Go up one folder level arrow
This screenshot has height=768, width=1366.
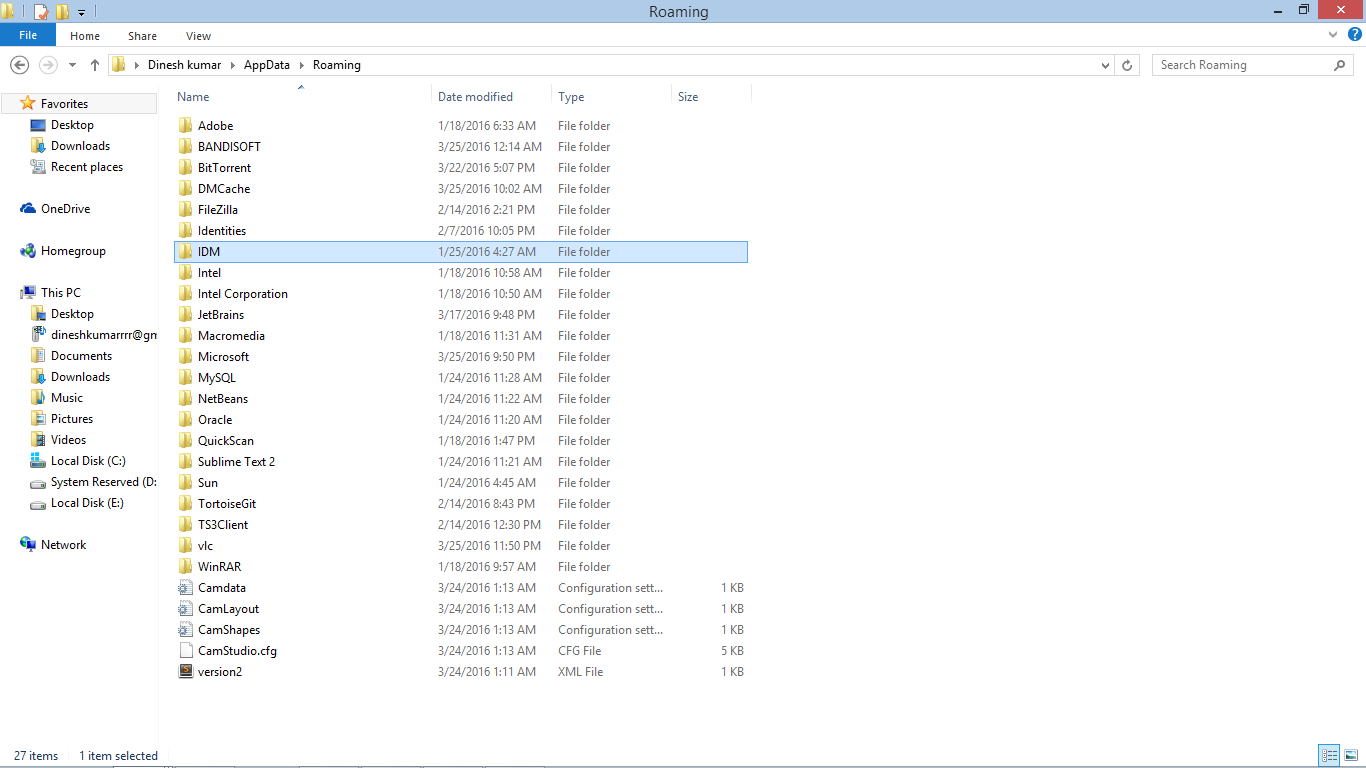pyautogui.click(x=95, y=65)
